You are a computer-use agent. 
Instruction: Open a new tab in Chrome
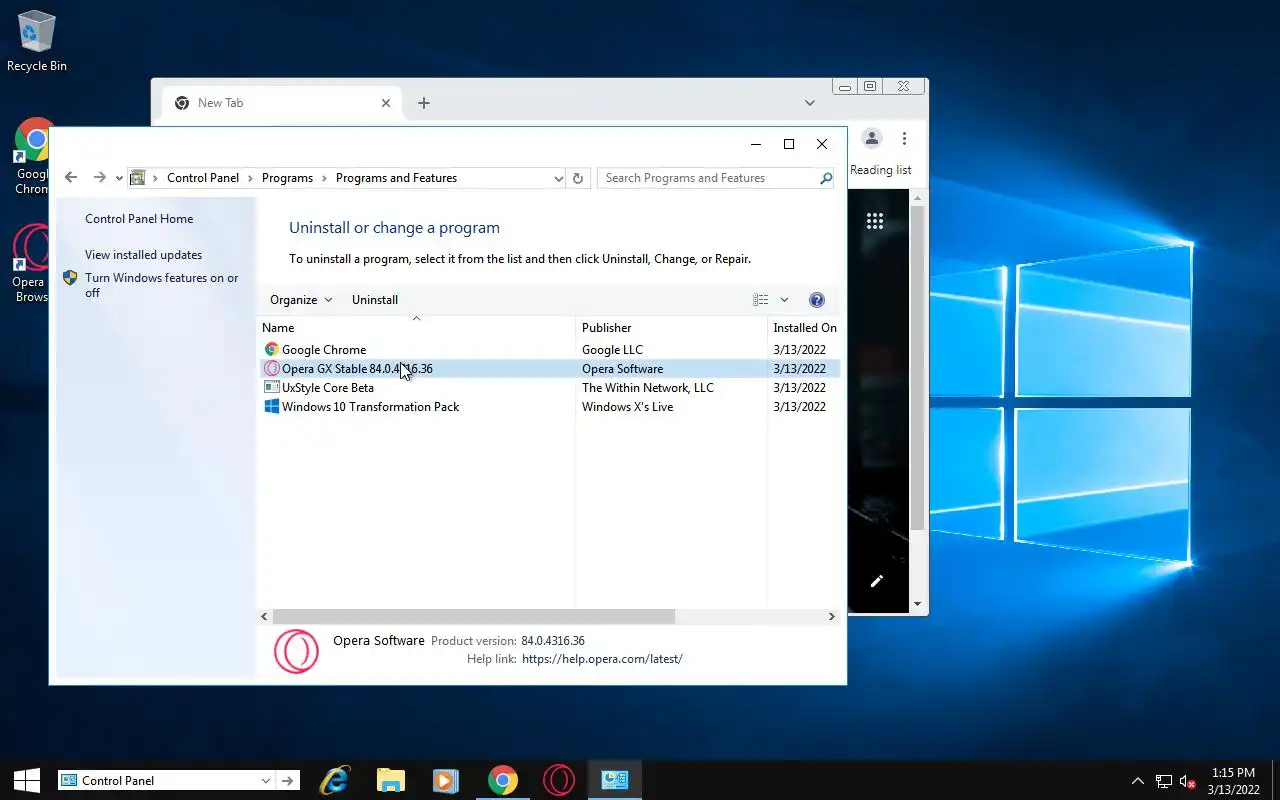(x=424, y=103)
